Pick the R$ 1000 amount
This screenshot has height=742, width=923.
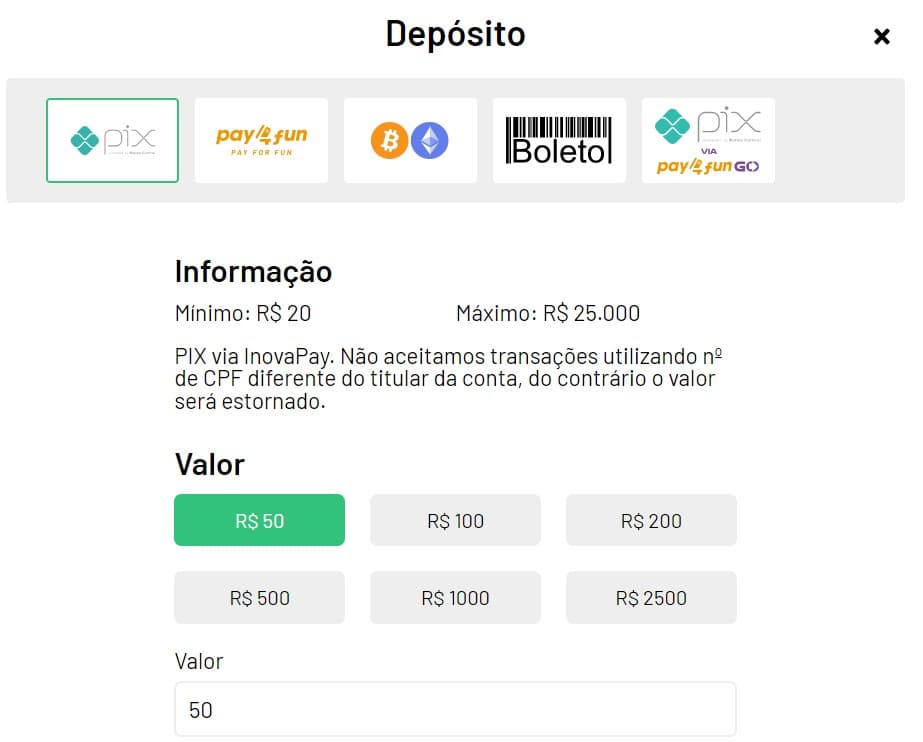click(456, 597)
